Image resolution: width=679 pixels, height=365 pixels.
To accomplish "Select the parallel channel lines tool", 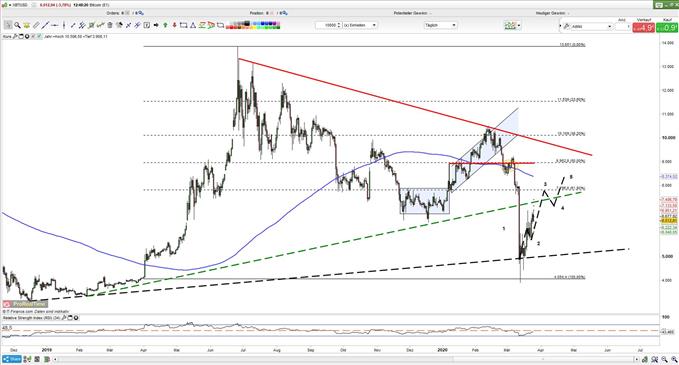I will (82, 25).
